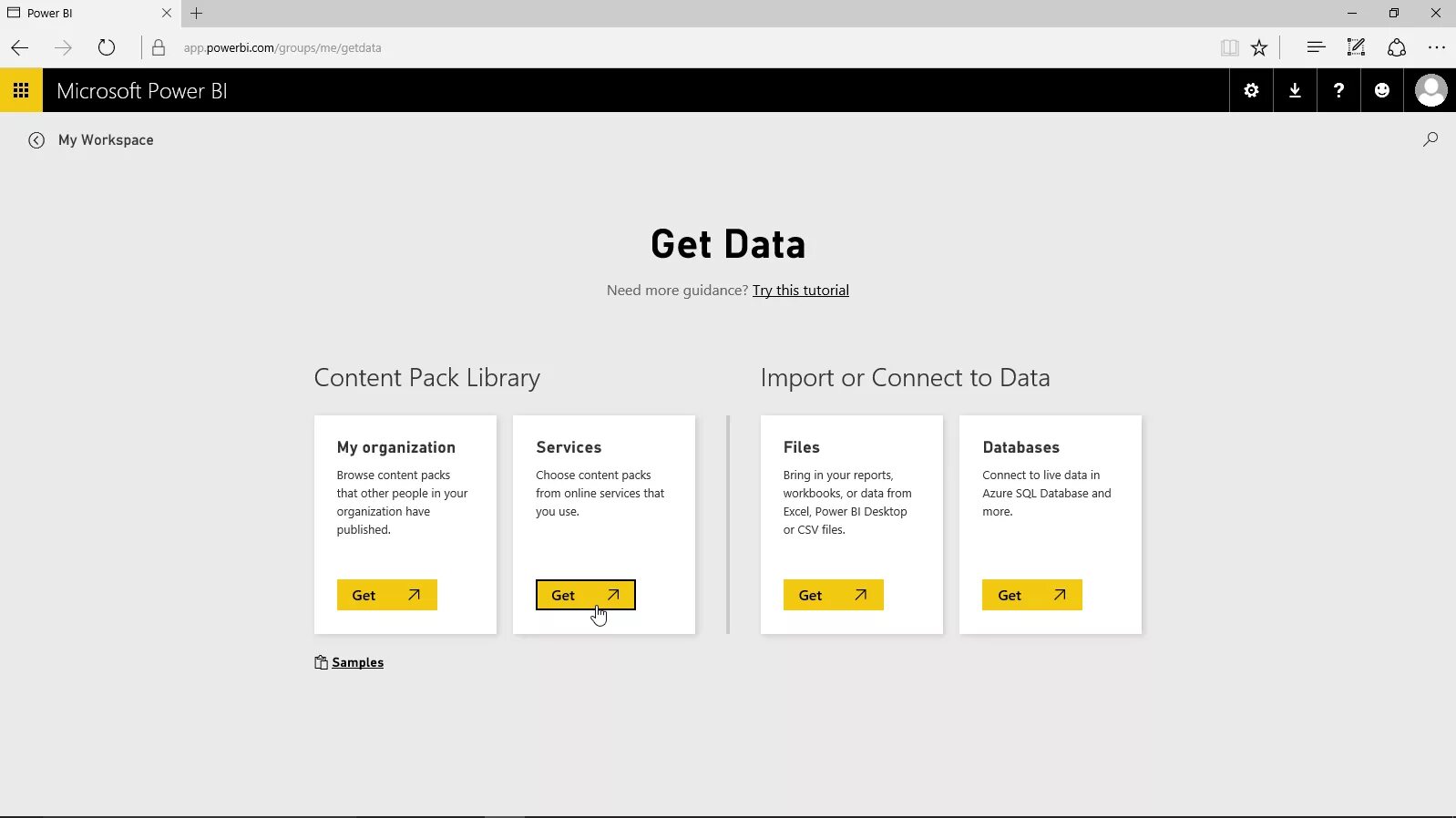1456x818 pixels.
Task: Click the Files card heading
Action: tap(802, 447)
